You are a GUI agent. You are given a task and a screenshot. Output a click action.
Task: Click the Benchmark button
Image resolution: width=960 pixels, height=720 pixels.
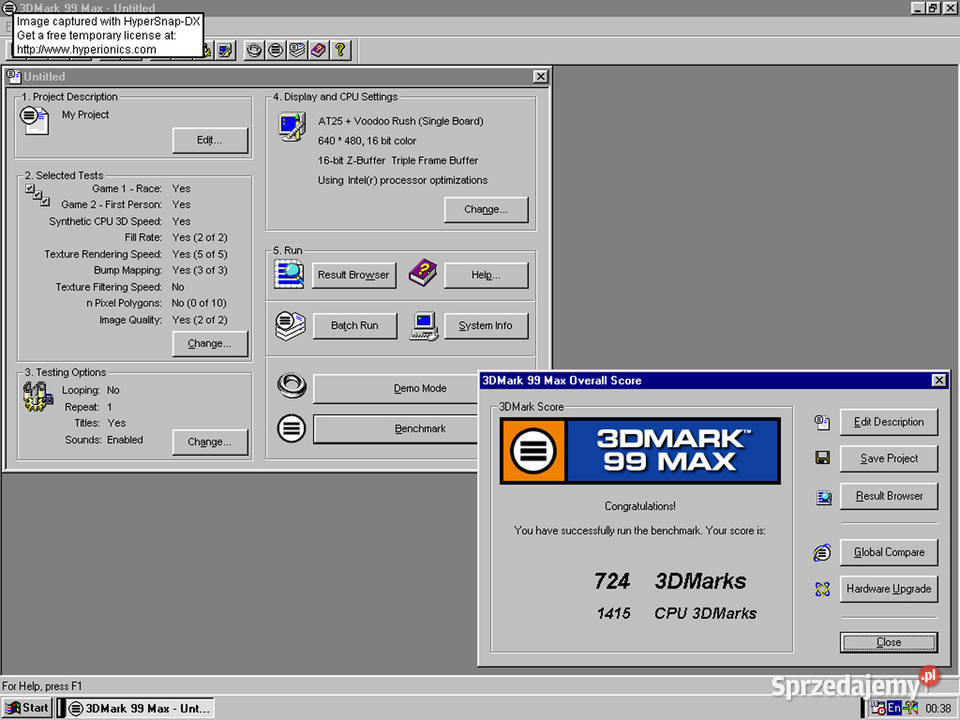tap(396, 429)
